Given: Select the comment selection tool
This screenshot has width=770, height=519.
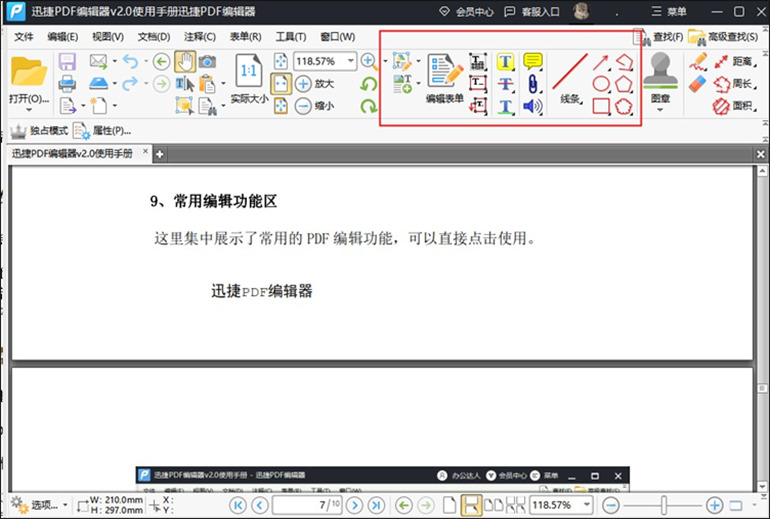Looking at the screenshot, I should (x=184, y=106).
